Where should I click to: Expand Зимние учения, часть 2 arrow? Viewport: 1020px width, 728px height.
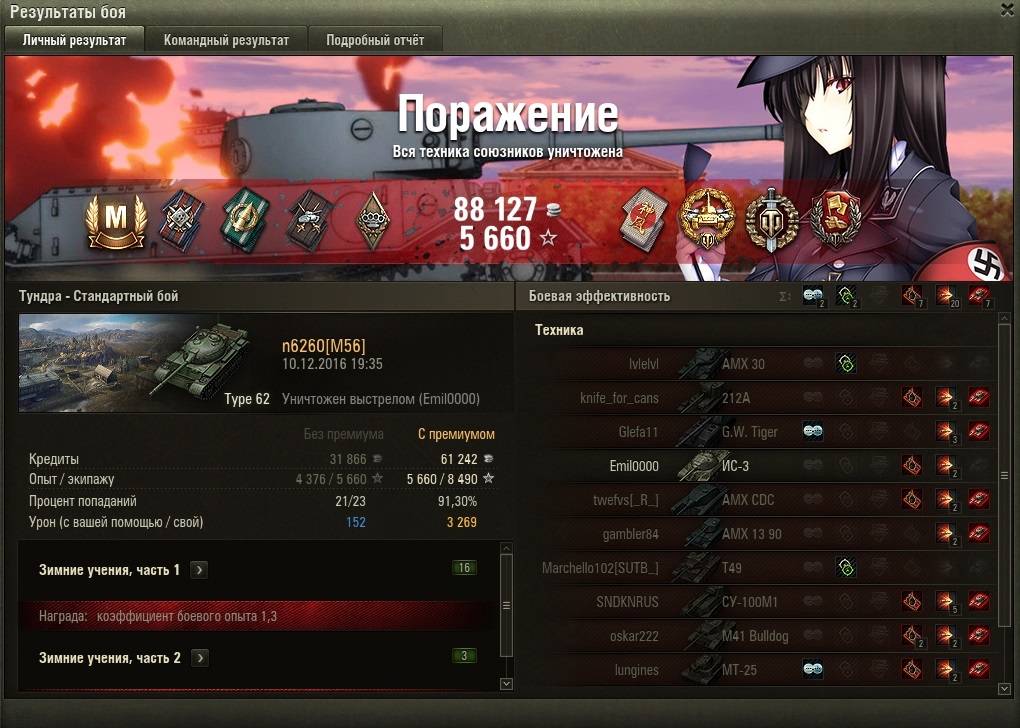click(200, 658)
